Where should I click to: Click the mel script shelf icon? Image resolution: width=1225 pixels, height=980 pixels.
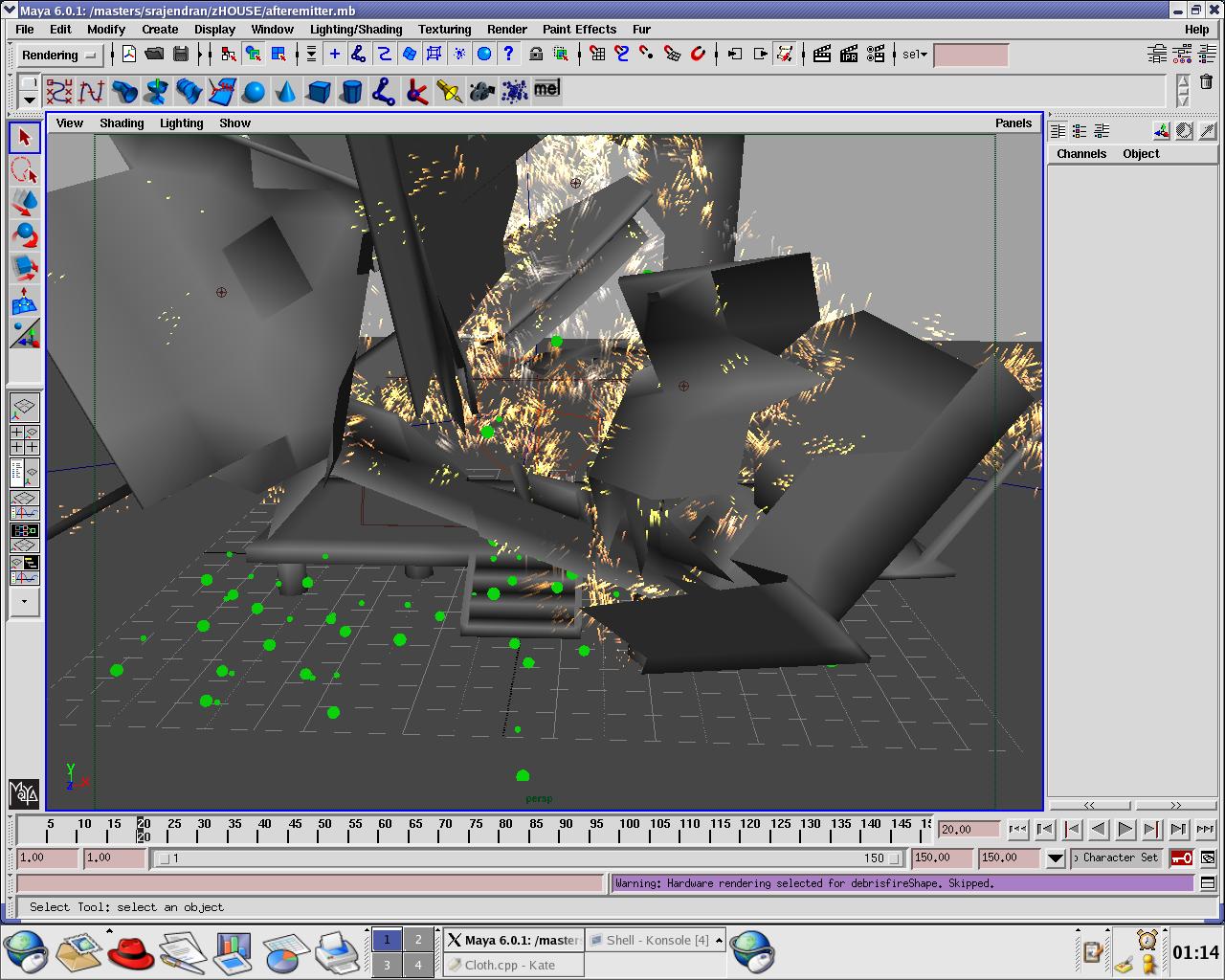546,89
